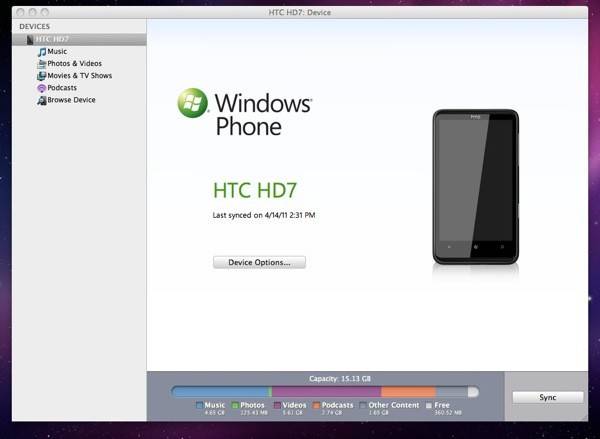Open Photos & Videos sidebar entry
This screenshot has width=600, height=439.
[75, 64]
